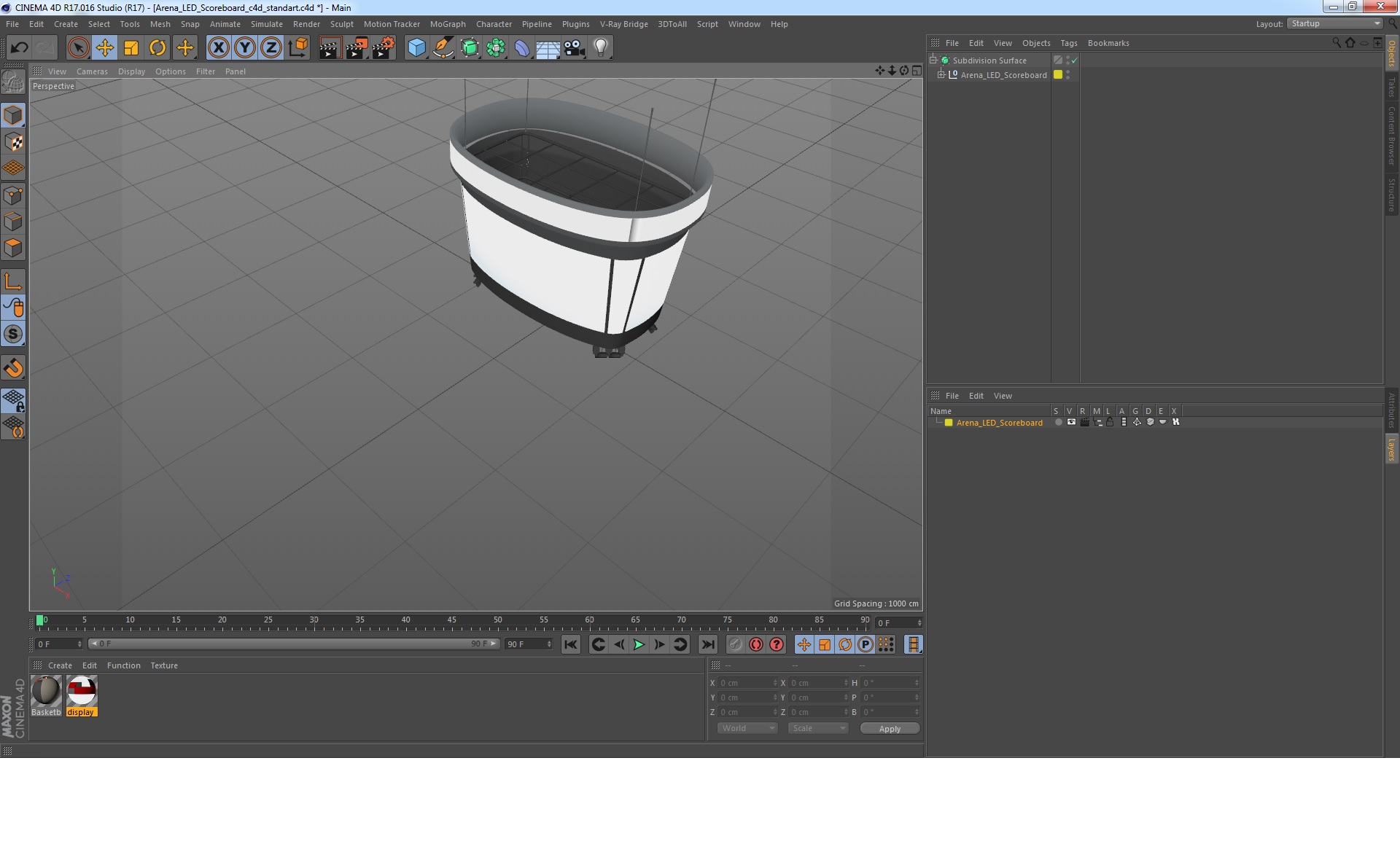Switch to Model mode cube icon

pos(13,115)
